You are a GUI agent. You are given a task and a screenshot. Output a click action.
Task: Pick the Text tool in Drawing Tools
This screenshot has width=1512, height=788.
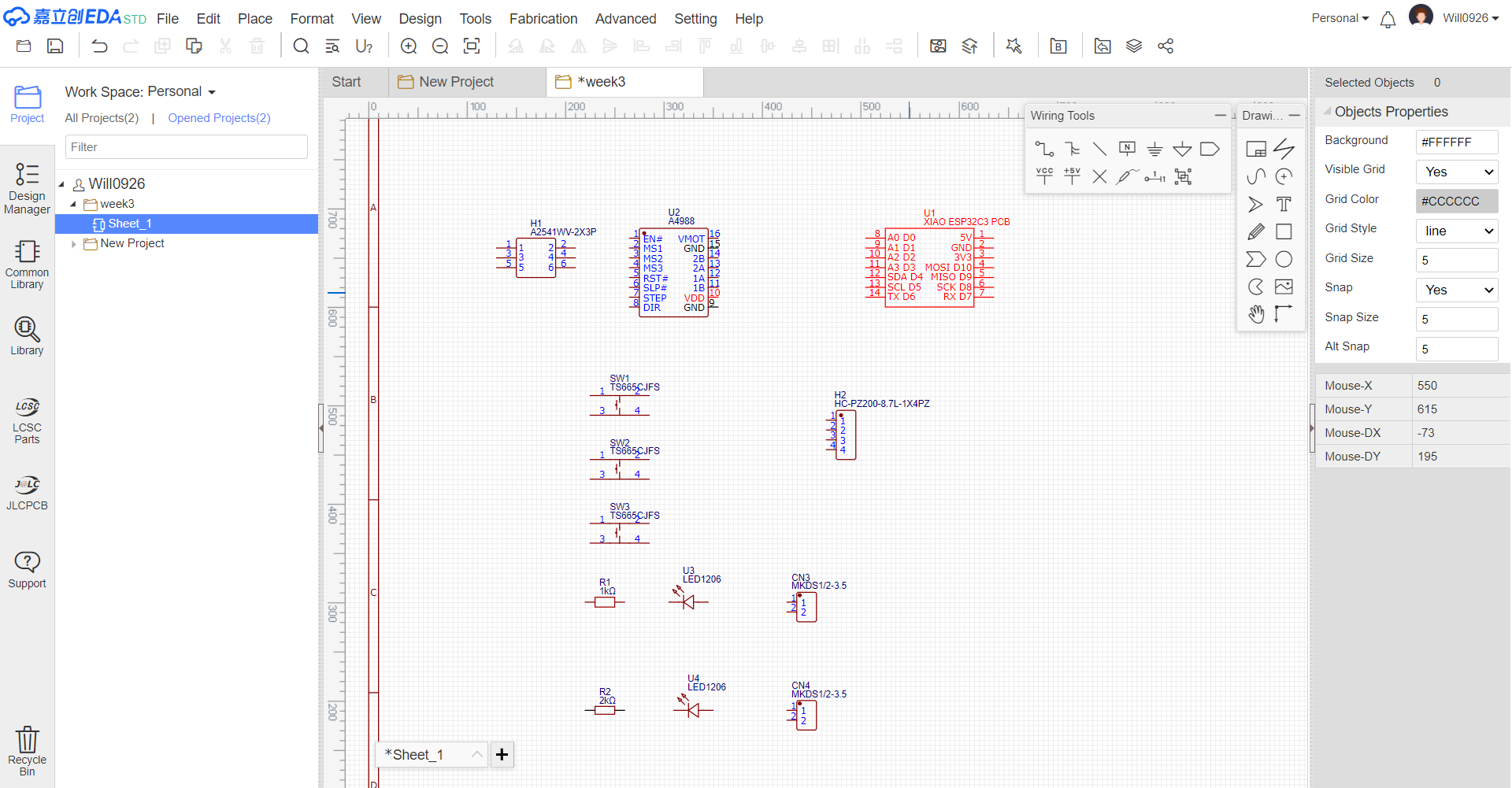[x=1284, y=205]
